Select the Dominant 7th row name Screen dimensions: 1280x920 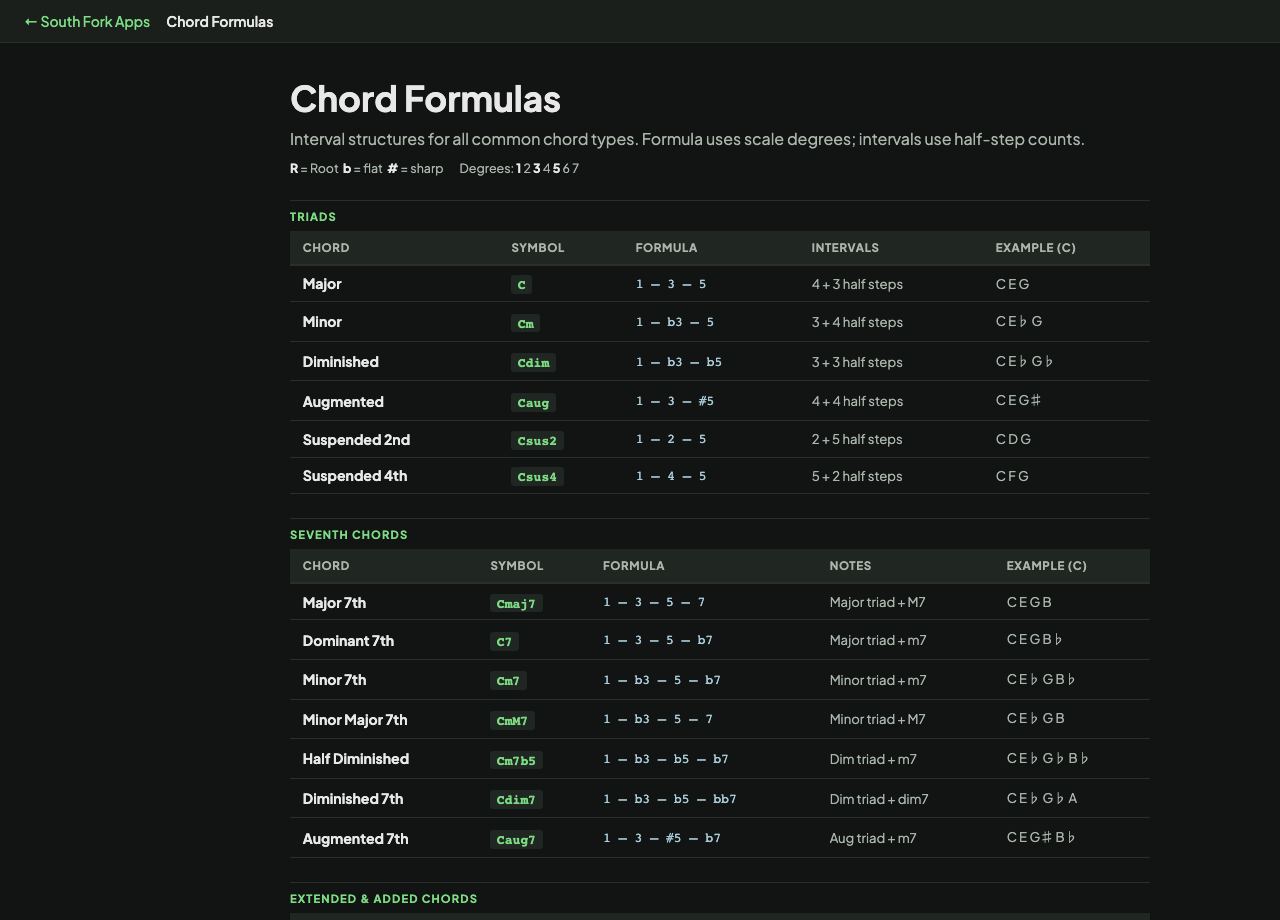click(x=348, y=641)
